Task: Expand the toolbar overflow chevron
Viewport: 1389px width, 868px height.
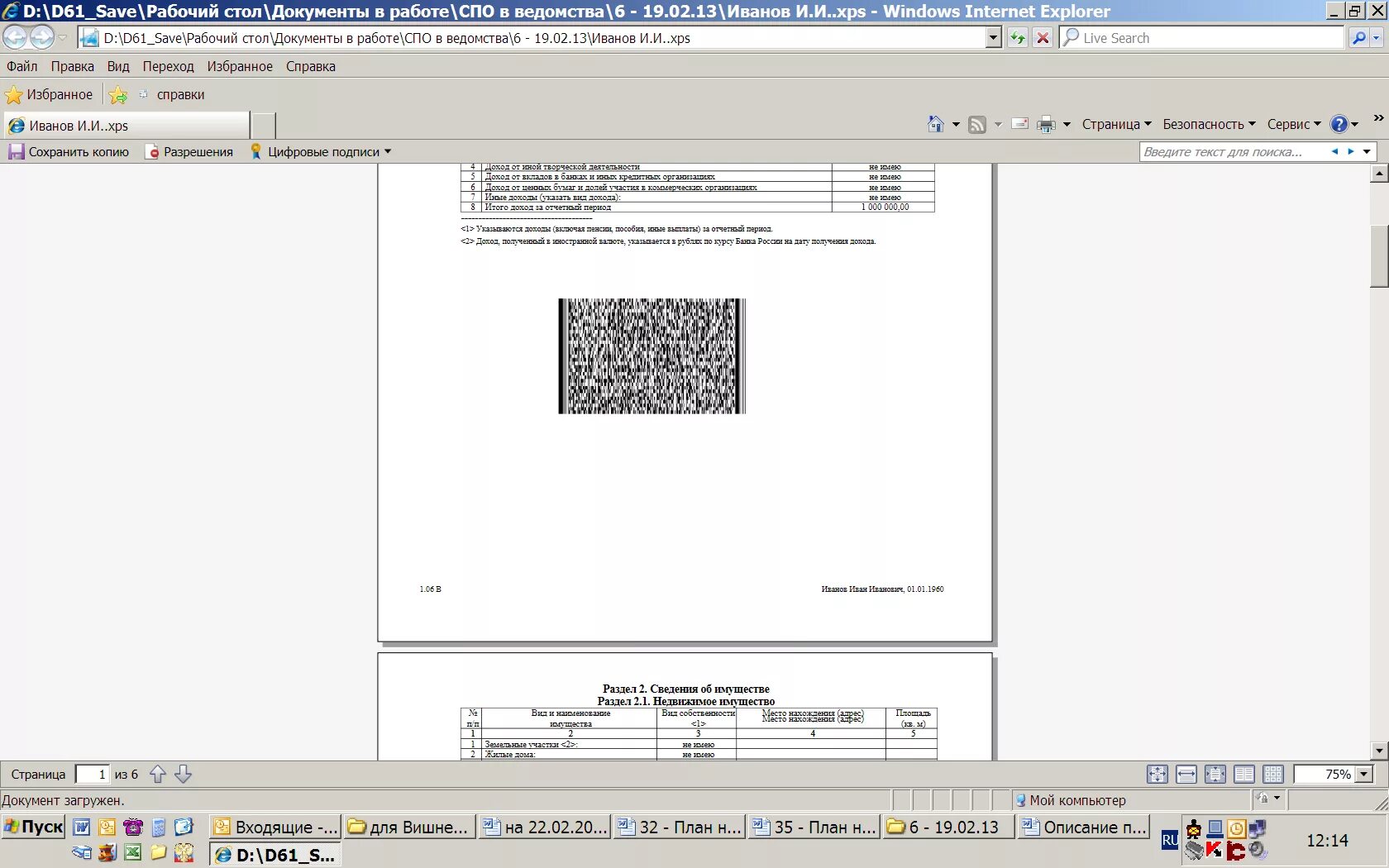Action: [x=1378, y=118]
